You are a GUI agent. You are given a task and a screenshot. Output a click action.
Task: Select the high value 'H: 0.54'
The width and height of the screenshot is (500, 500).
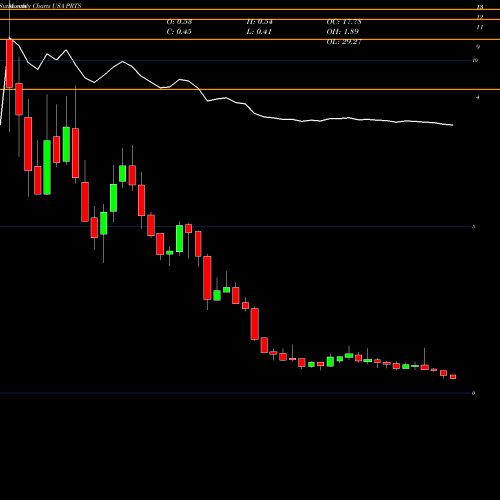coord(259,22)
